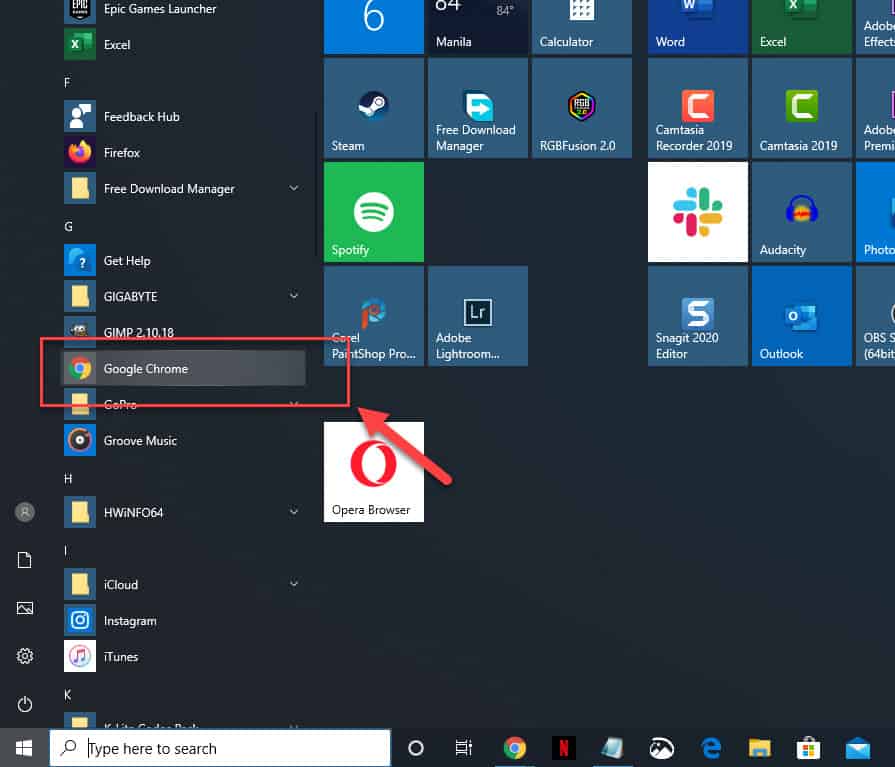
Task: Open the Excel tile
Action: coord(801,27)
